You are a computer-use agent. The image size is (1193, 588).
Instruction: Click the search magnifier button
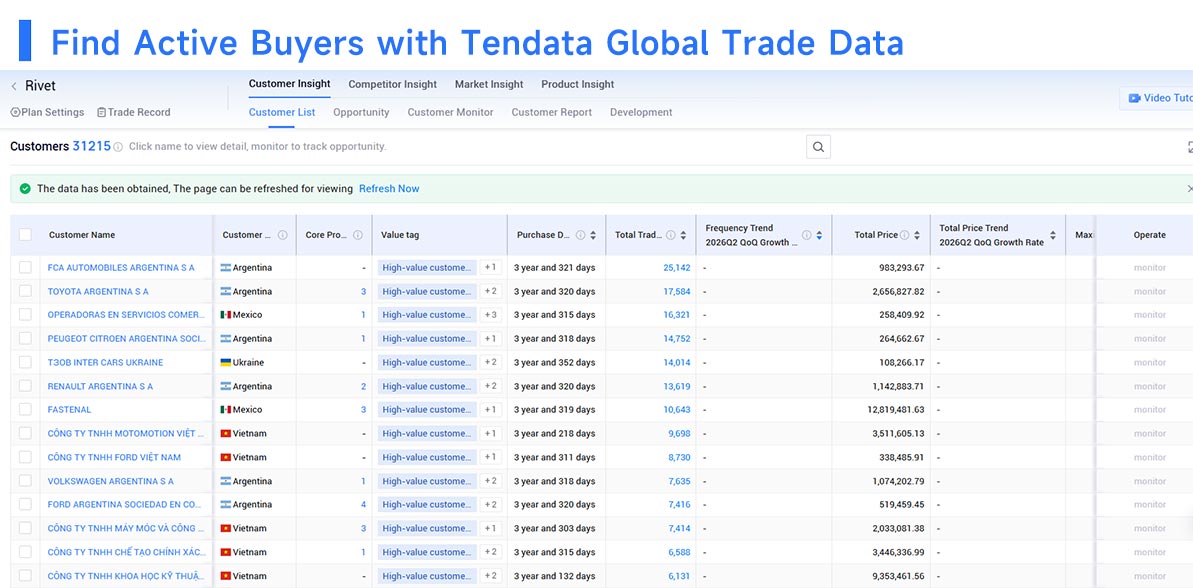[x=819, y=147]
